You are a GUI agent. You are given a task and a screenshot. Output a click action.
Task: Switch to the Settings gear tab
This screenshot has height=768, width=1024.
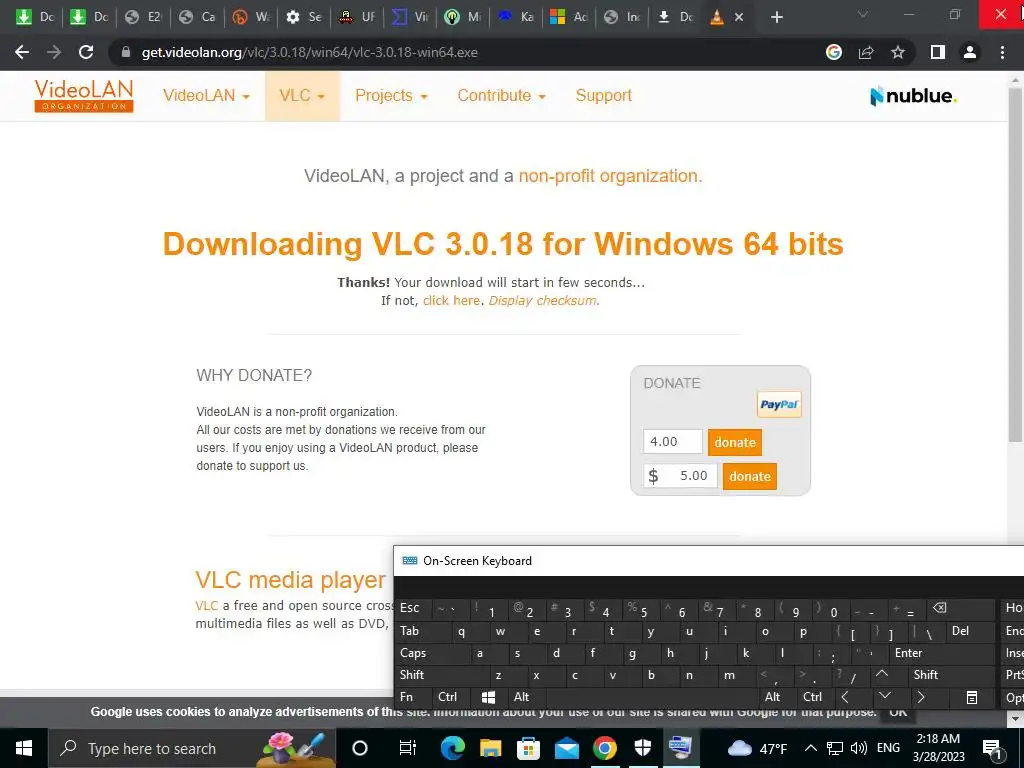tap(304, 17)
